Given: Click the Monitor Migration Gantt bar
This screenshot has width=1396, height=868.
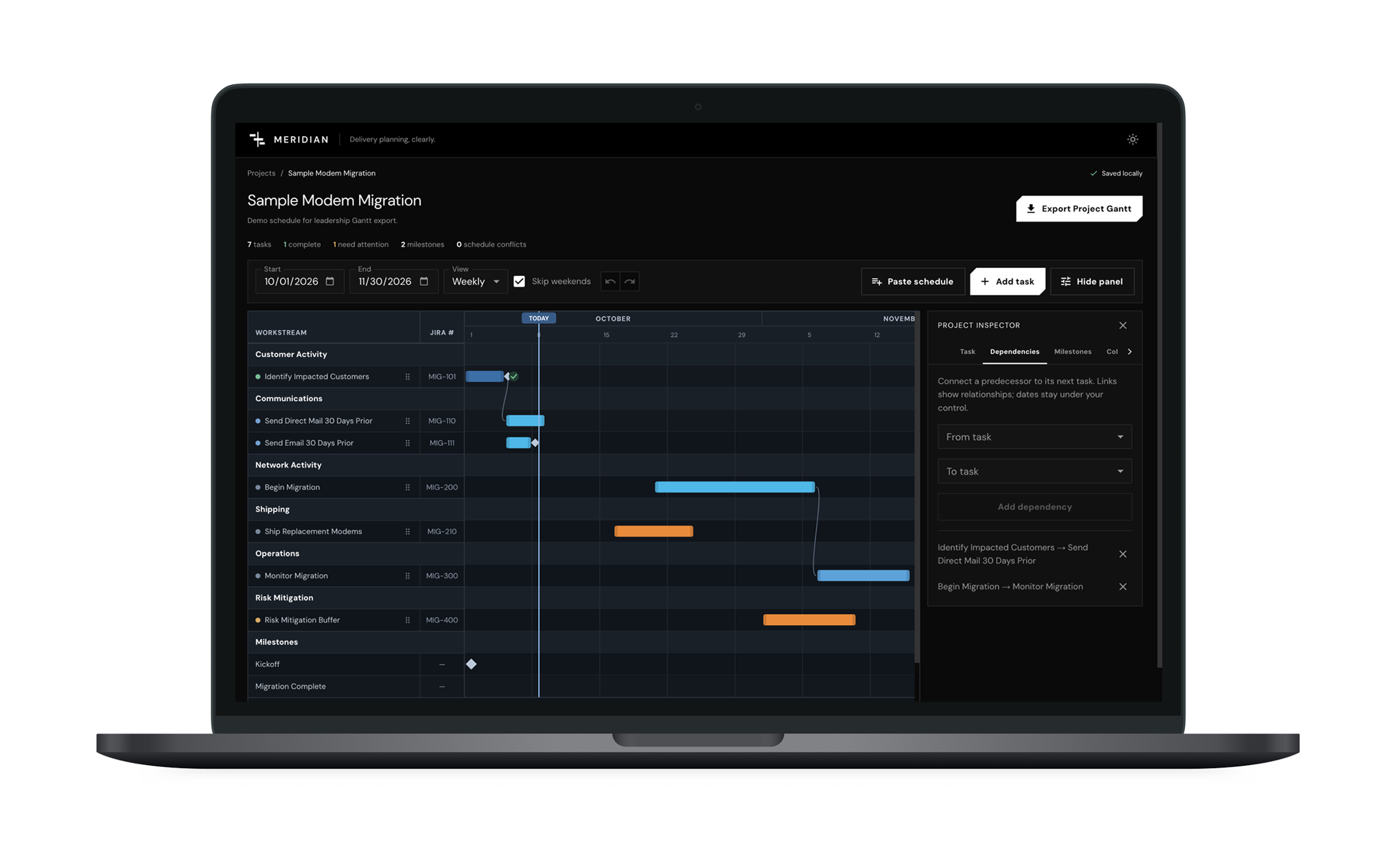Looking at the screenshot, I should click(x=863, y=576).
